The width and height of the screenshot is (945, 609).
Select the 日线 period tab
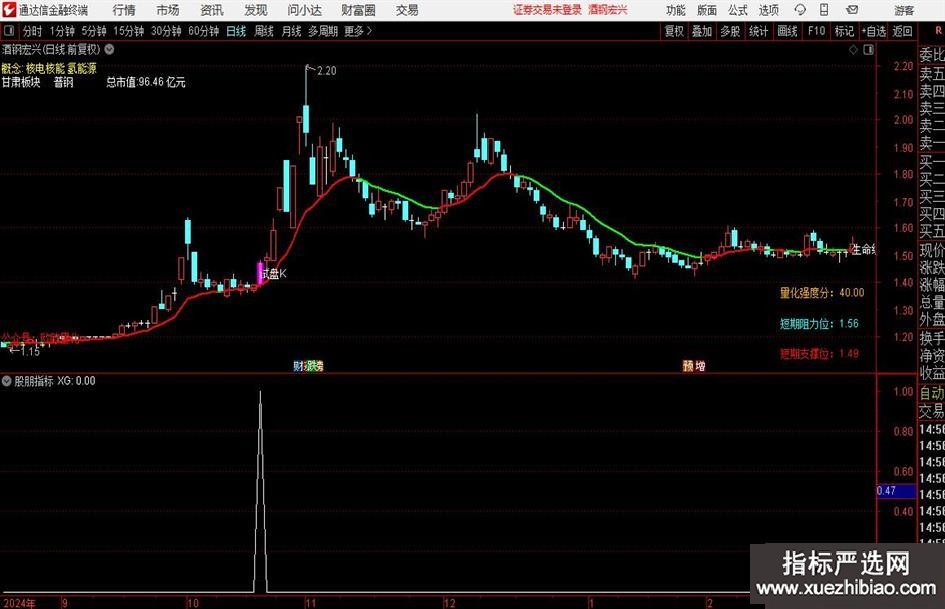(236, 31)
